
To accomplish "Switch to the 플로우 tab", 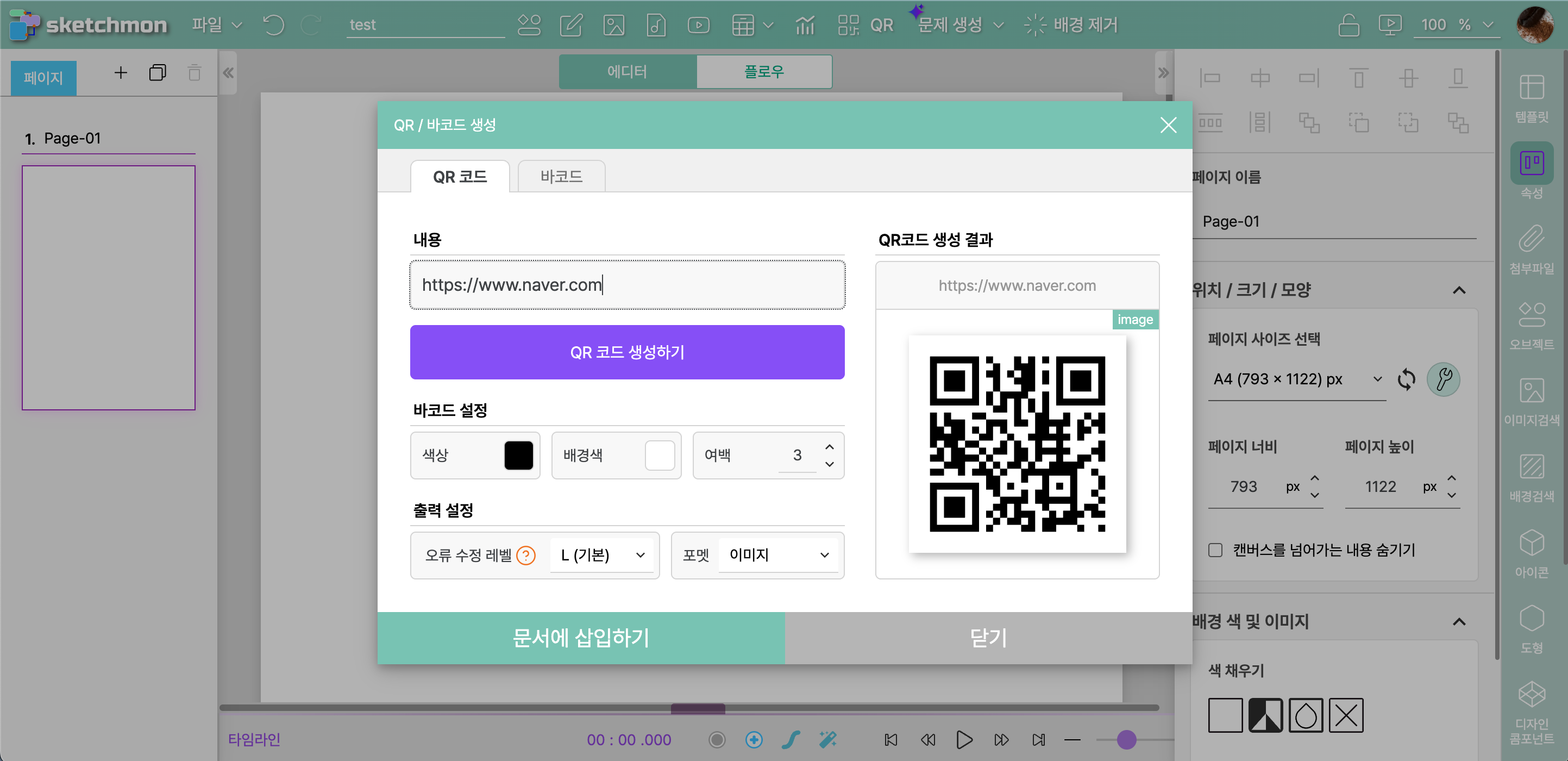I will 763,72.
